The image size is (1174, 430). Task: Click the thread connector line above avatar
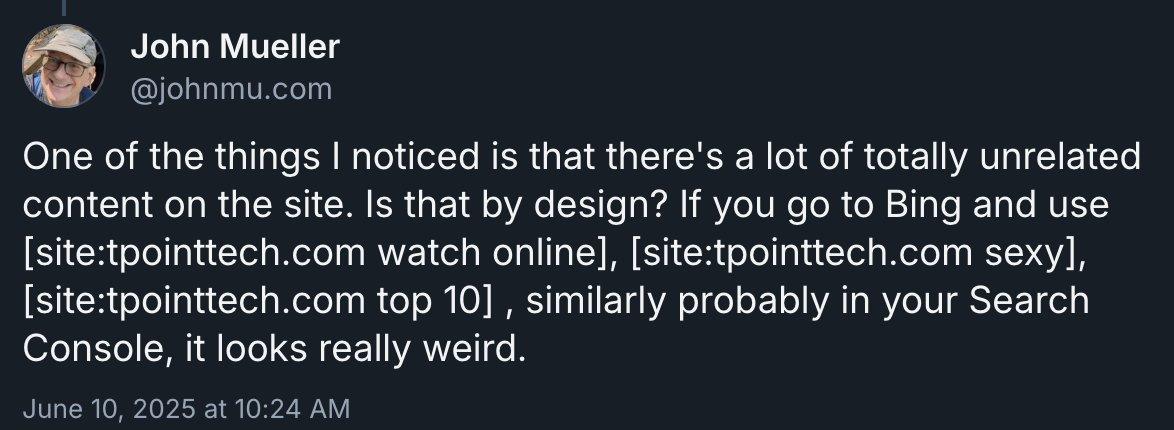point(64,7)
